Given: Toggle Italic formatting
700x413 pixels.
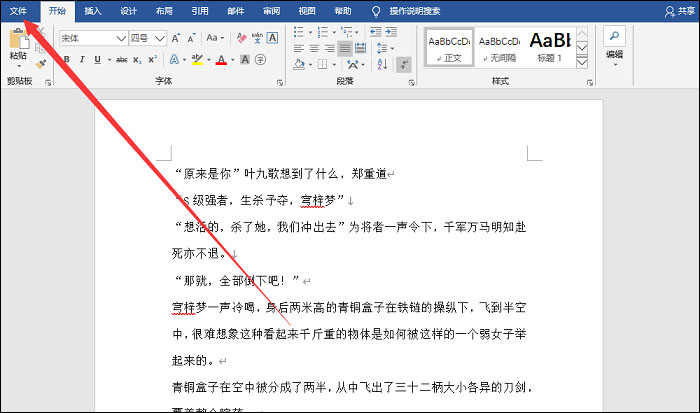Looking at the screenshot, I should click(x=83, y=60).
